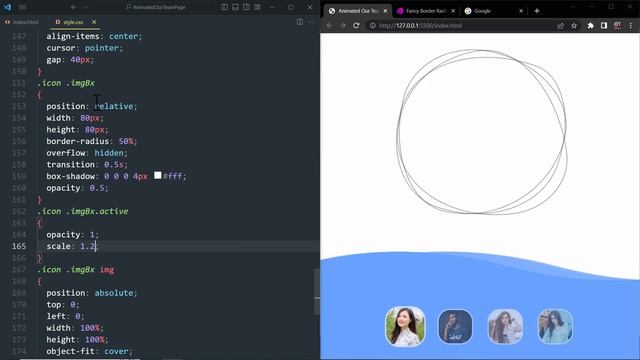Click the 'opacity: 0.5;' declaration

point(77,188)
